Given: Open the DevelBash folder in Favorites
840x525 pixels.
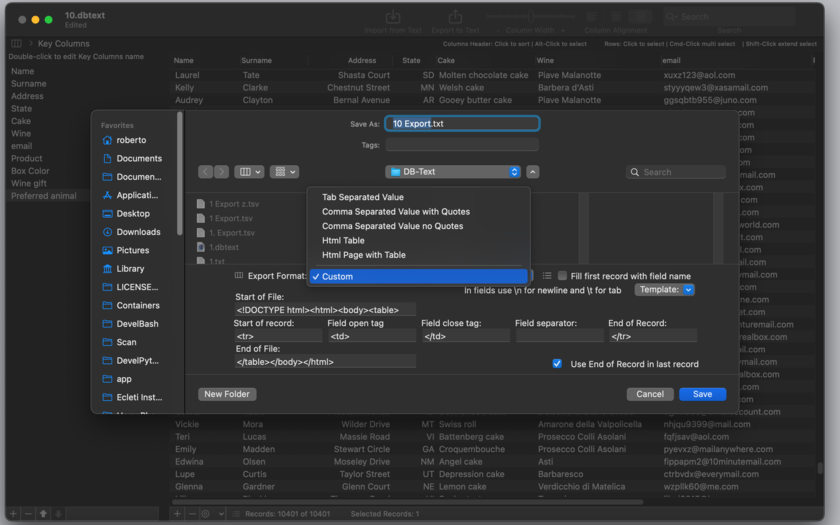Looking at the screenshot, I should (x=132, y=324).
